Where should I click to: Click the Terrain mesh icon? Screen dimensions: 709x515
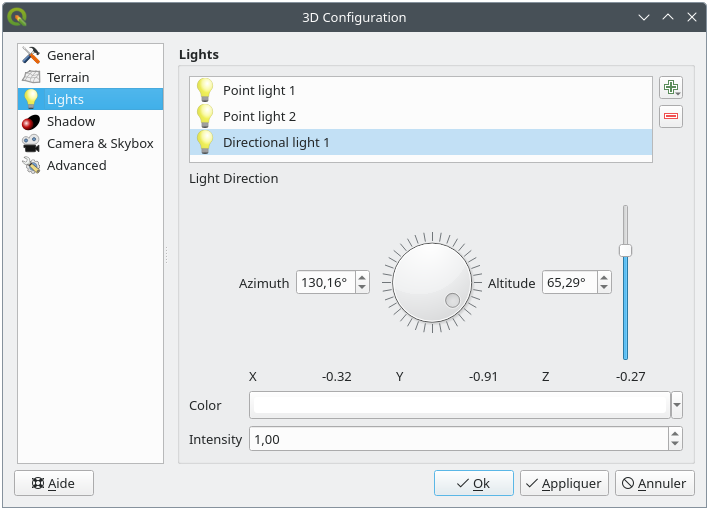31,77
